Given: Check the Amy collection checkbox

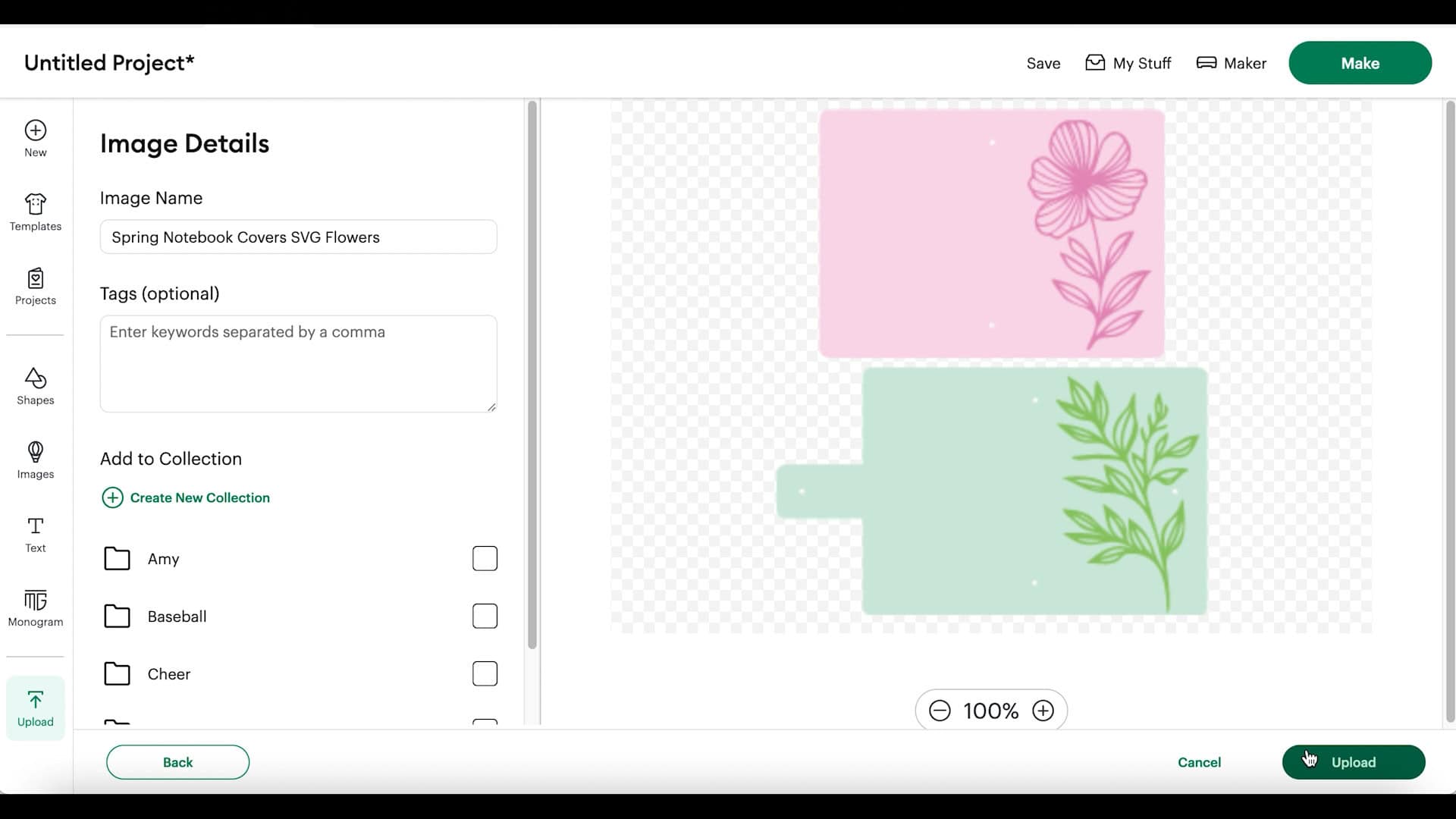Looking at the screenshot, I should [x=485, y=559].
